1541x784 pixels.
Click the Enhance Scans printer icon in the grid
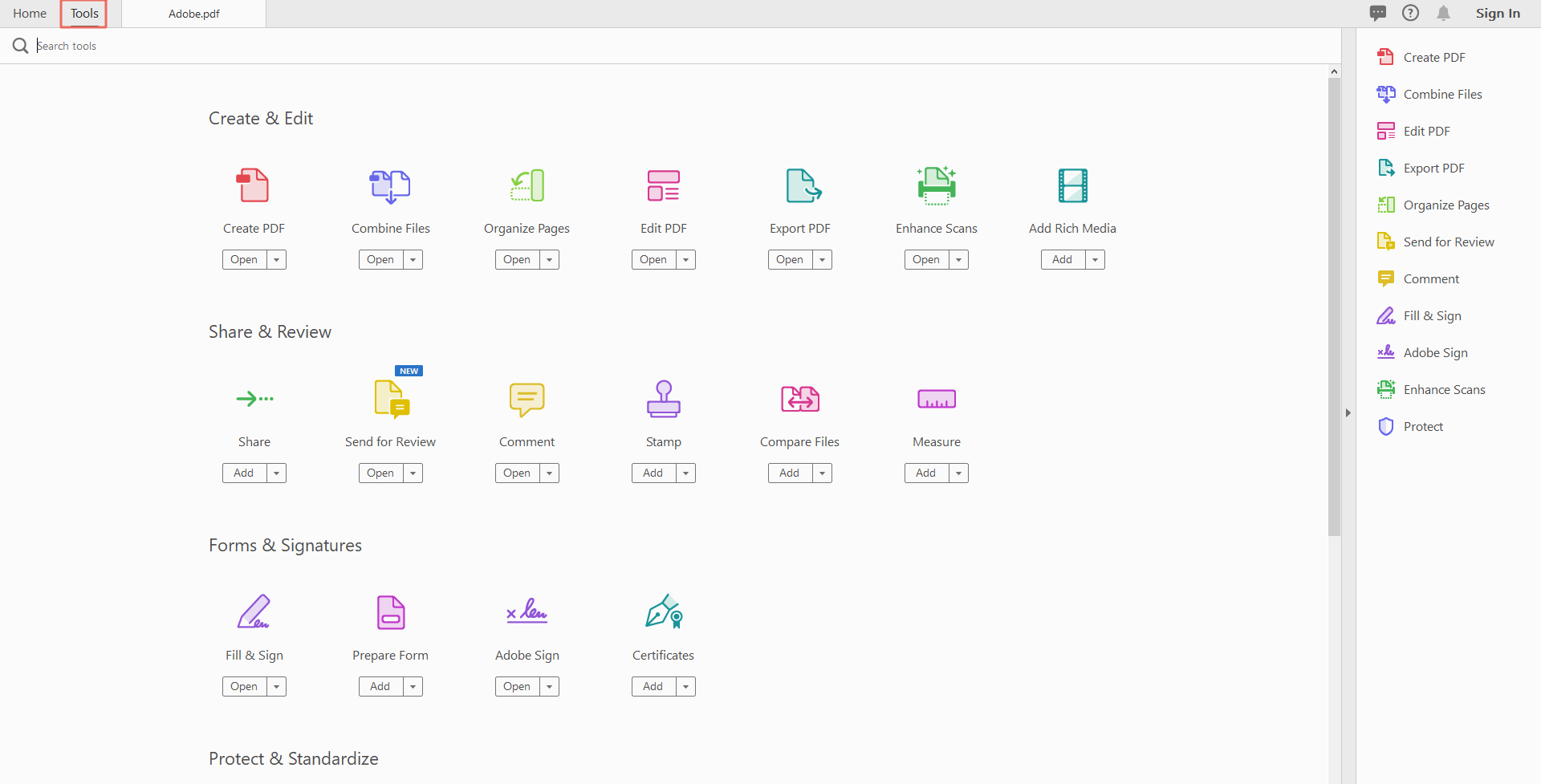(937, 185)
